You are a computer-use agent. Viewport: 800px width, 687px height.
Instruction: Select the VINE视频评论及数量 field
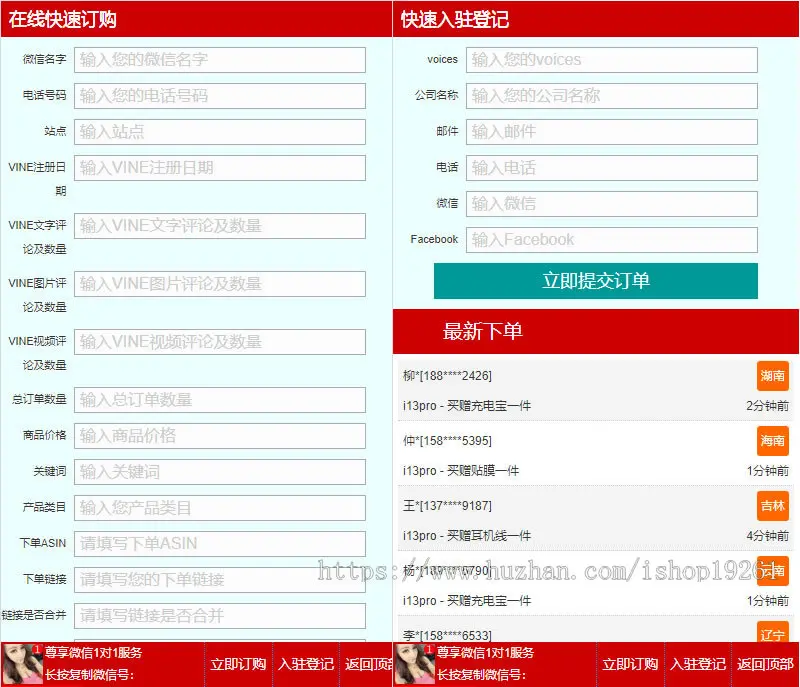220,342
